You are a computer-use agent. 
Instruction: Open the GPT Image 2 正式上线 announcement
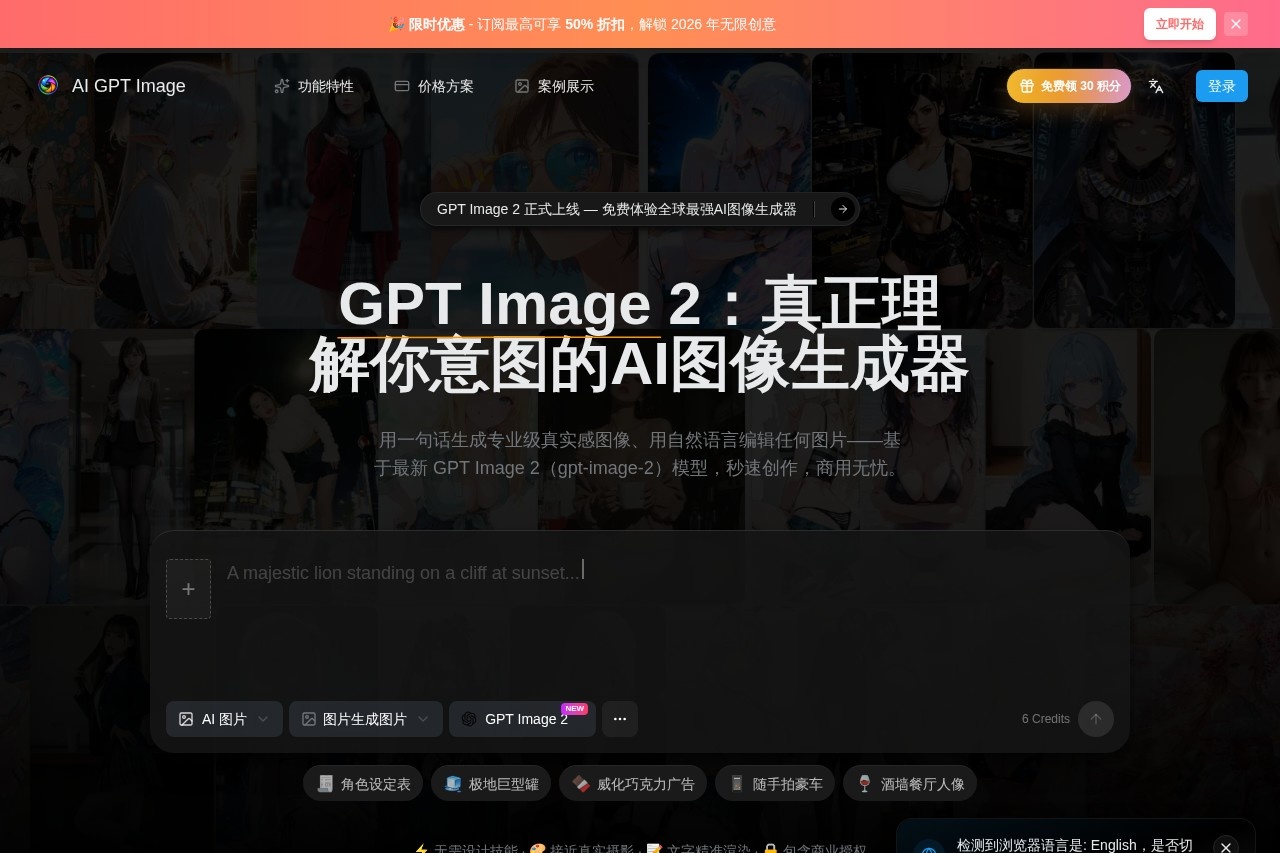click(x=640, y=209)
